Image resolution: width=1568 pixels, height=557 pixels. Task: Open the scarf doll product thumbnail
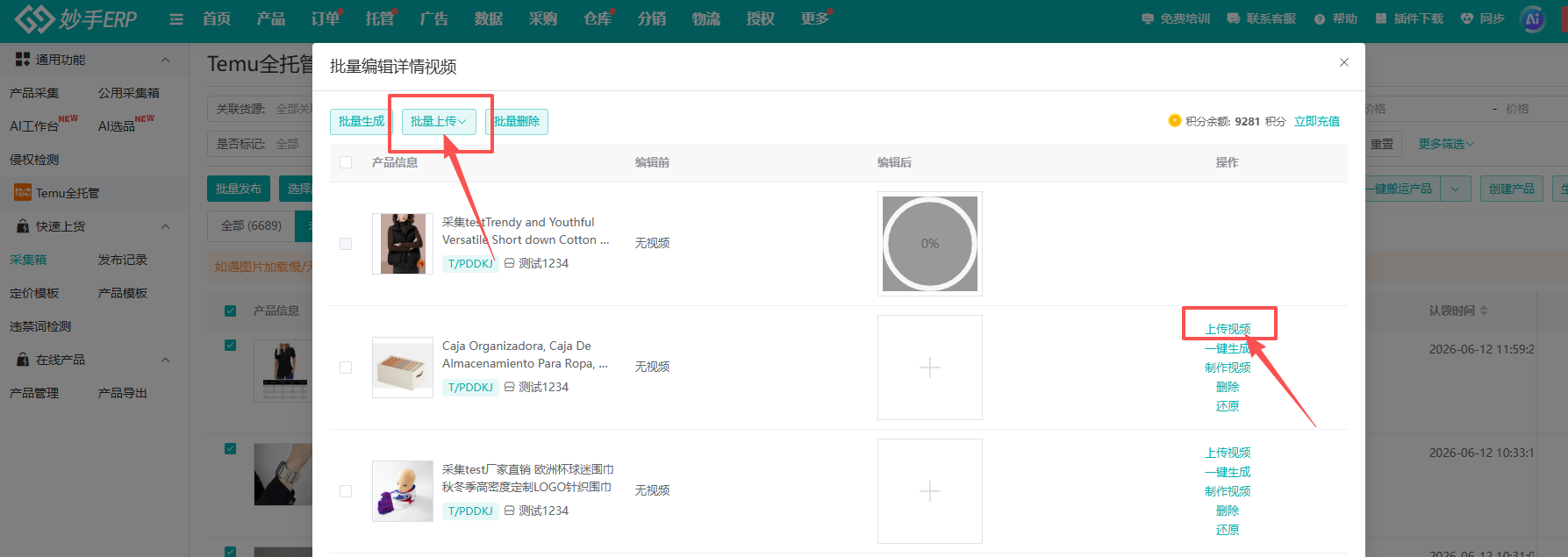point(403,491)
